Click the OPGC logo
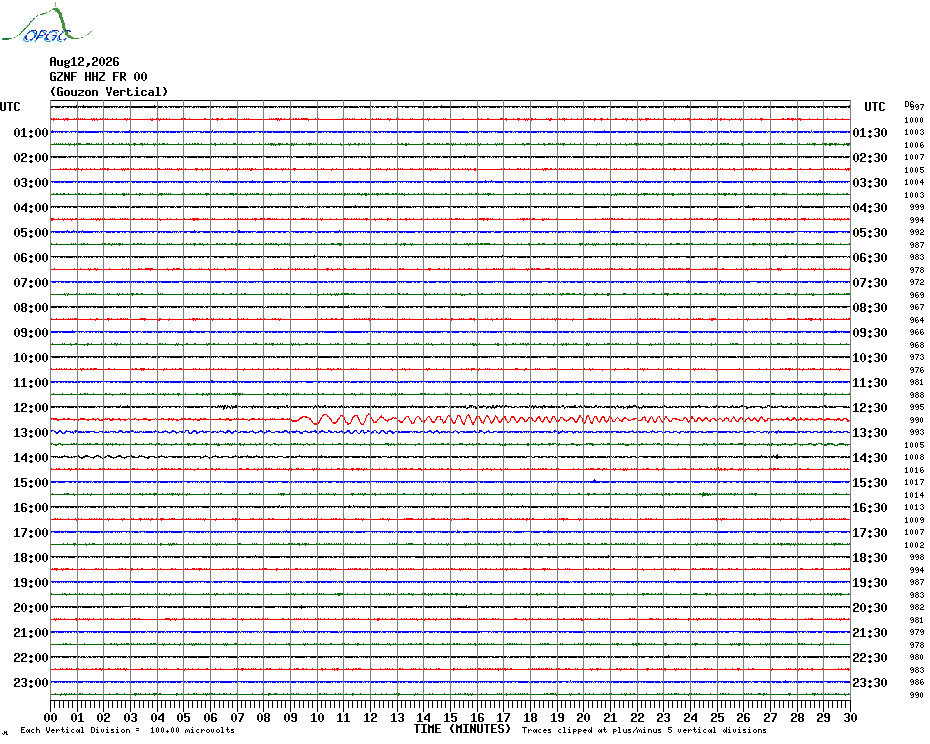Image resolution: width=930 pixels, height=744 pixels. 47,23
